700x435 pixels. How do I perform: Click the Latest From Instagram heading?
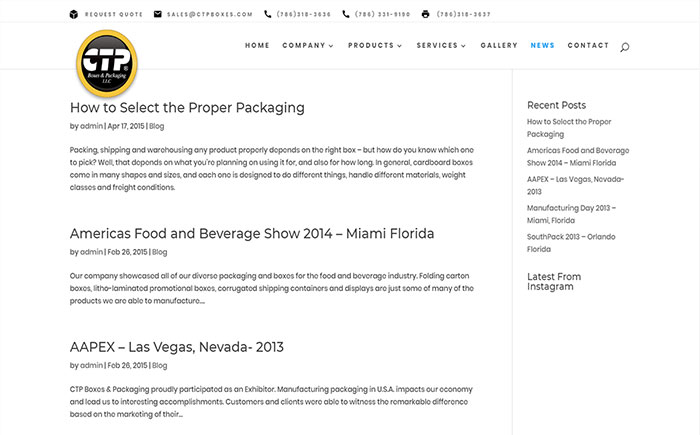point(554,282)
